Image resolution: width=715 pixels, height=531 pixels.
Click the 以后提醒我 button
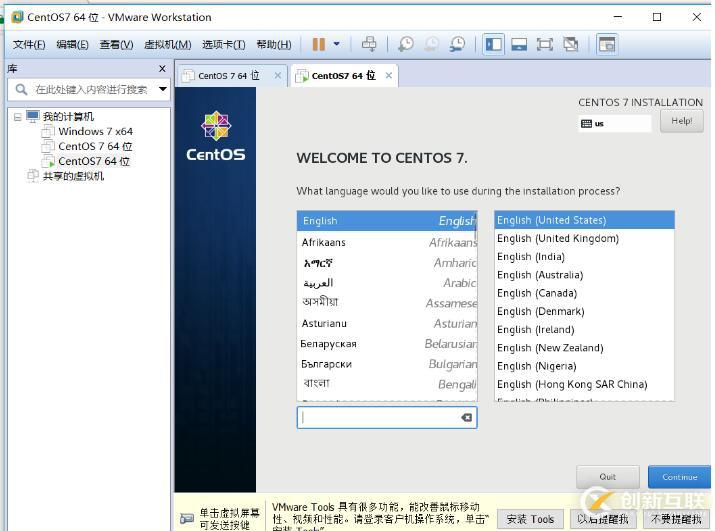click(603, 519)
